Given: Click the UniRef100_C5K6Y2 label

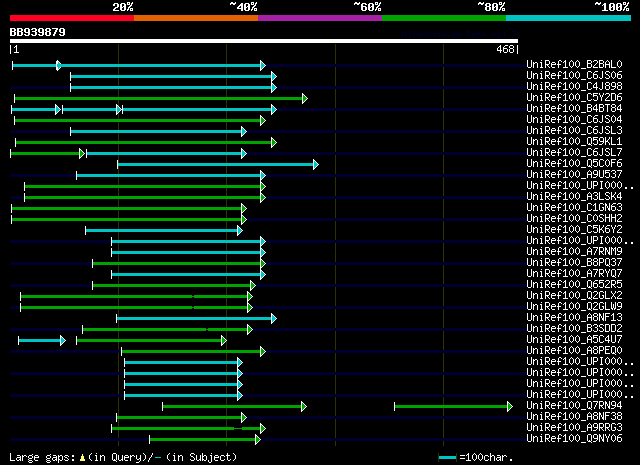Looking at the screenshot, I should tap(574, 230).
